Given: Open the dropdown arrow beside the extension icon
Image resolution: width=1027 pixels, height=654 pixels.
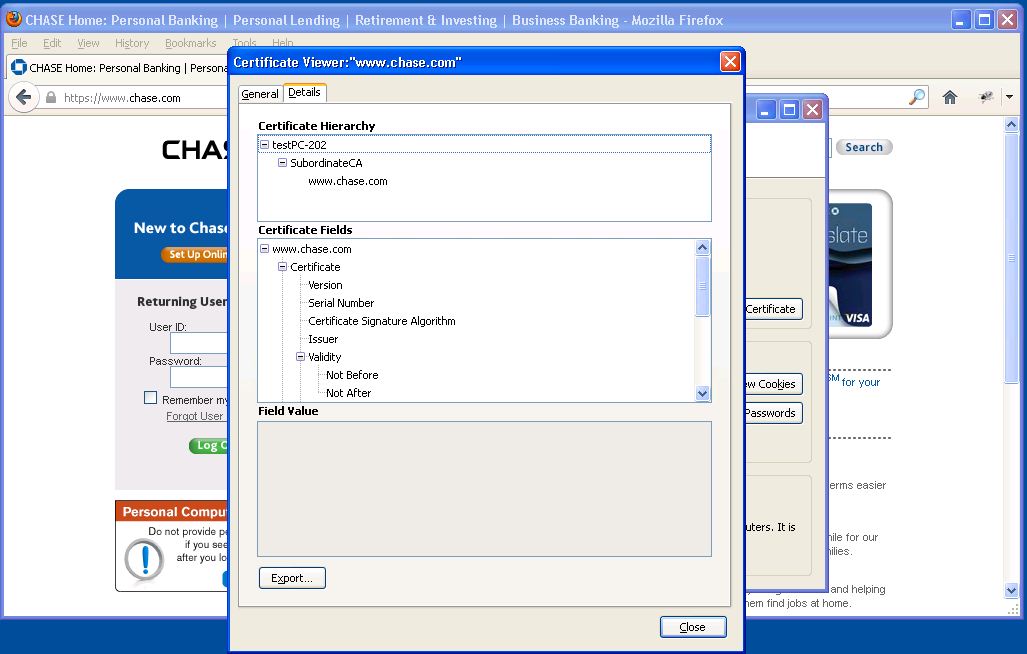Looking at the screenshot, I should [x=1007, y=95].
